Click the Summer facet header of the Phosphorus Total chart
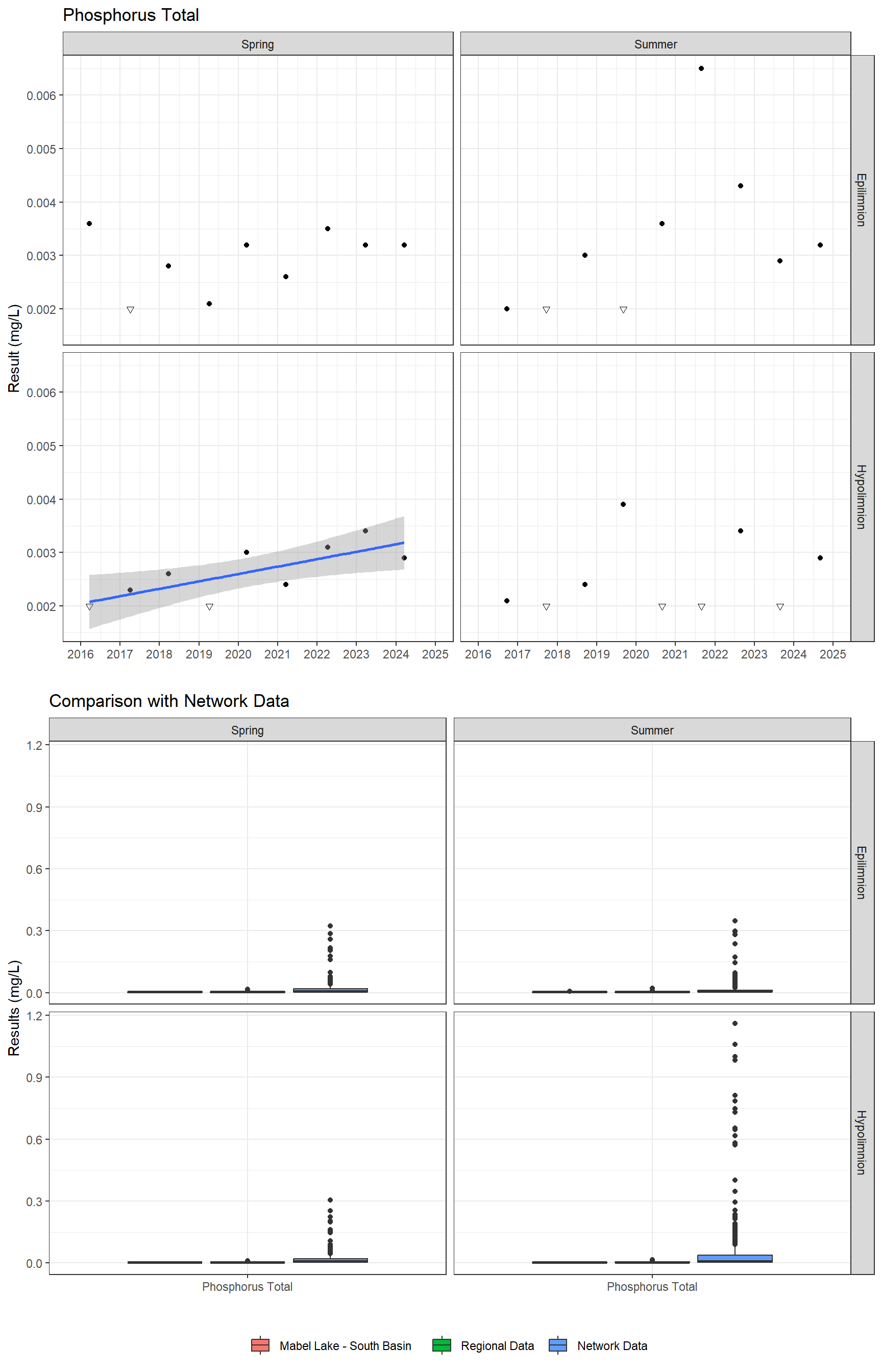This screenshot has height=1372, width=882. point(656,44)
